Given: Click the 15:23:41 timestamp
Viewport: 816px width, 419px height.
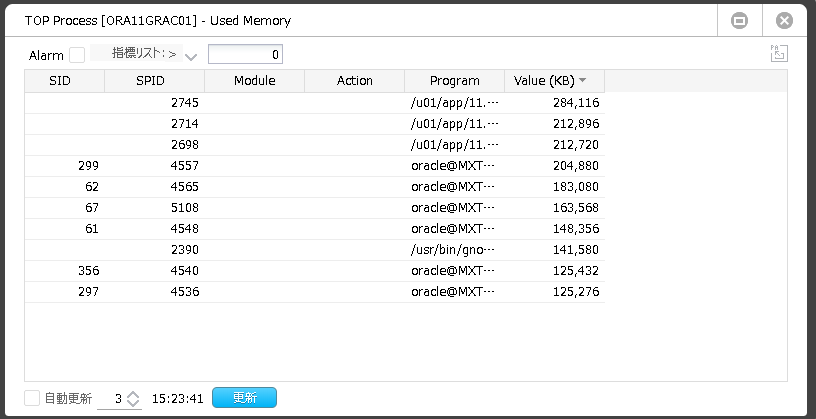Looking at the screenshot, I should [x=177, y=399].
